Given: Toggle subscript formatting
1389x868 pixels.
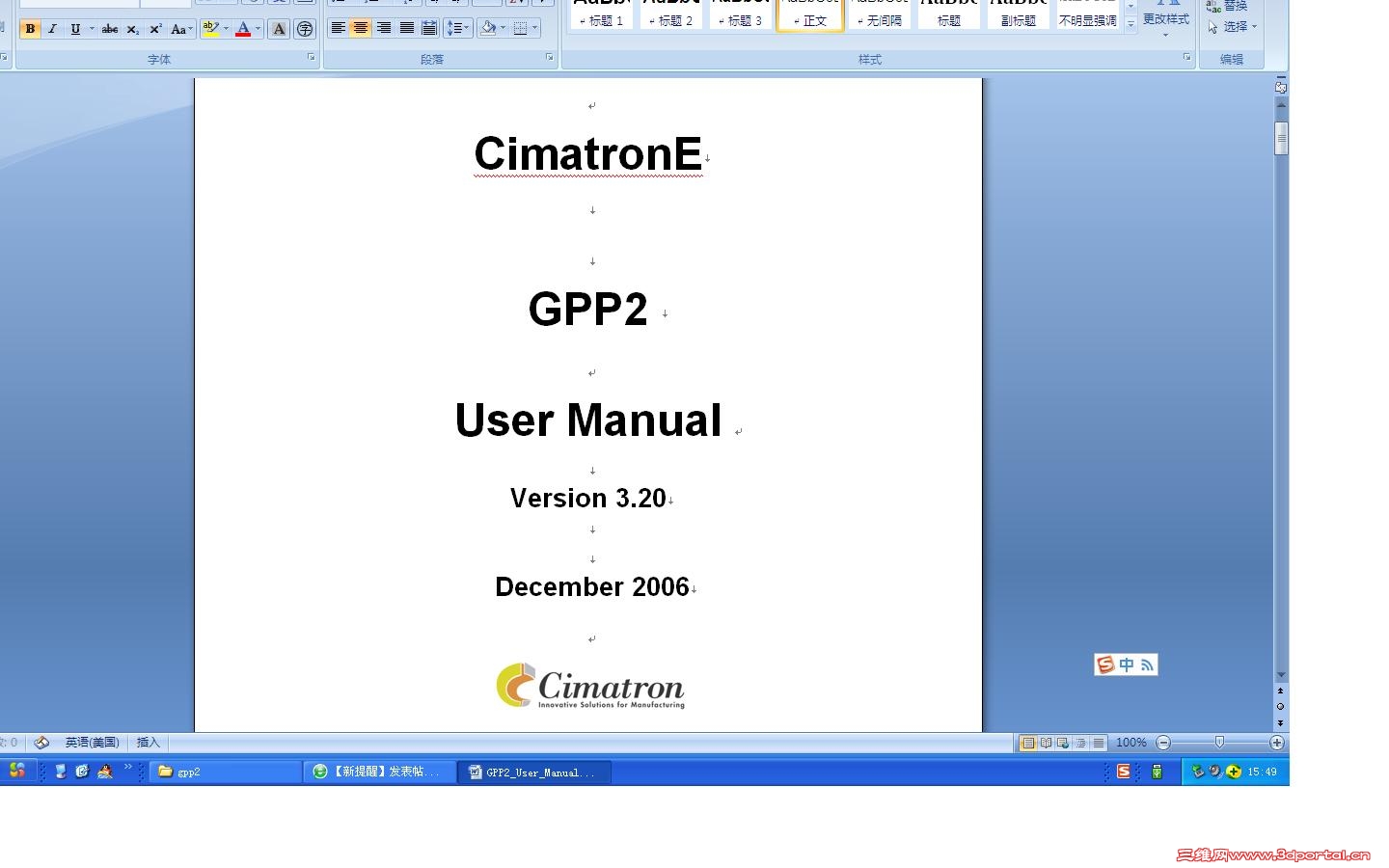Looking at the screenshot, I should (133, 29).
